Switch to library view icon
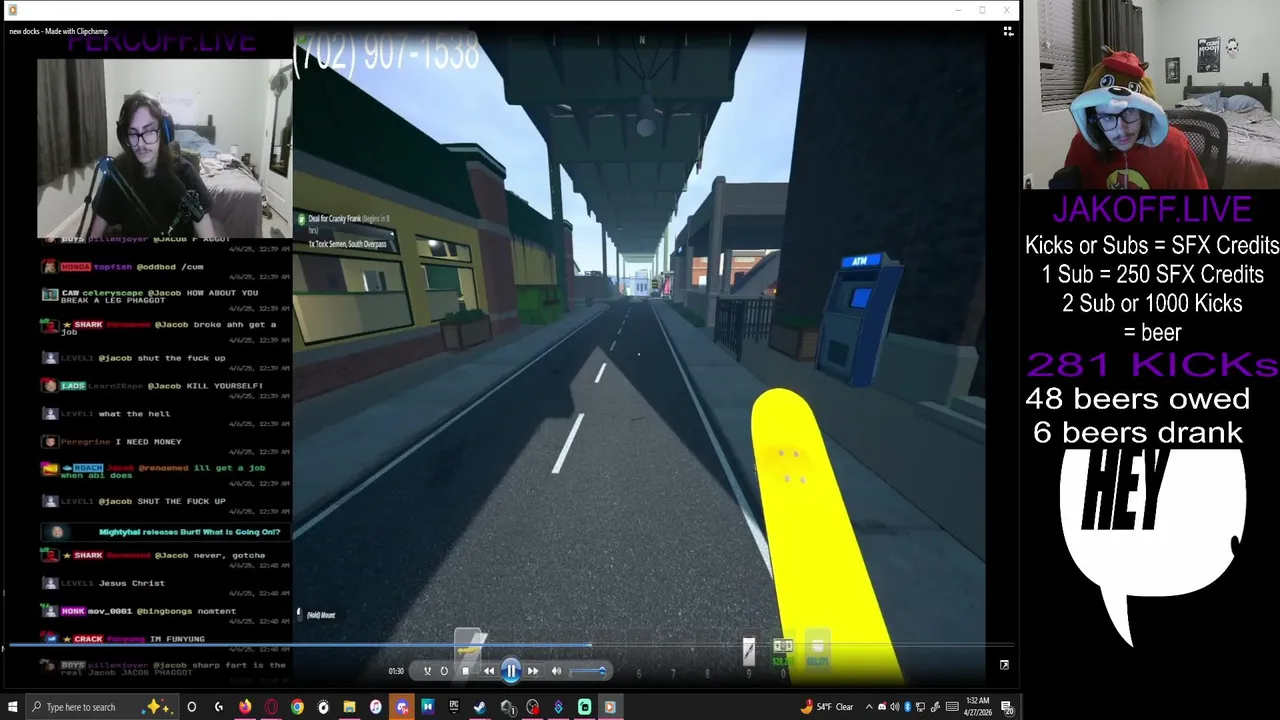 tap(1007, 31)
